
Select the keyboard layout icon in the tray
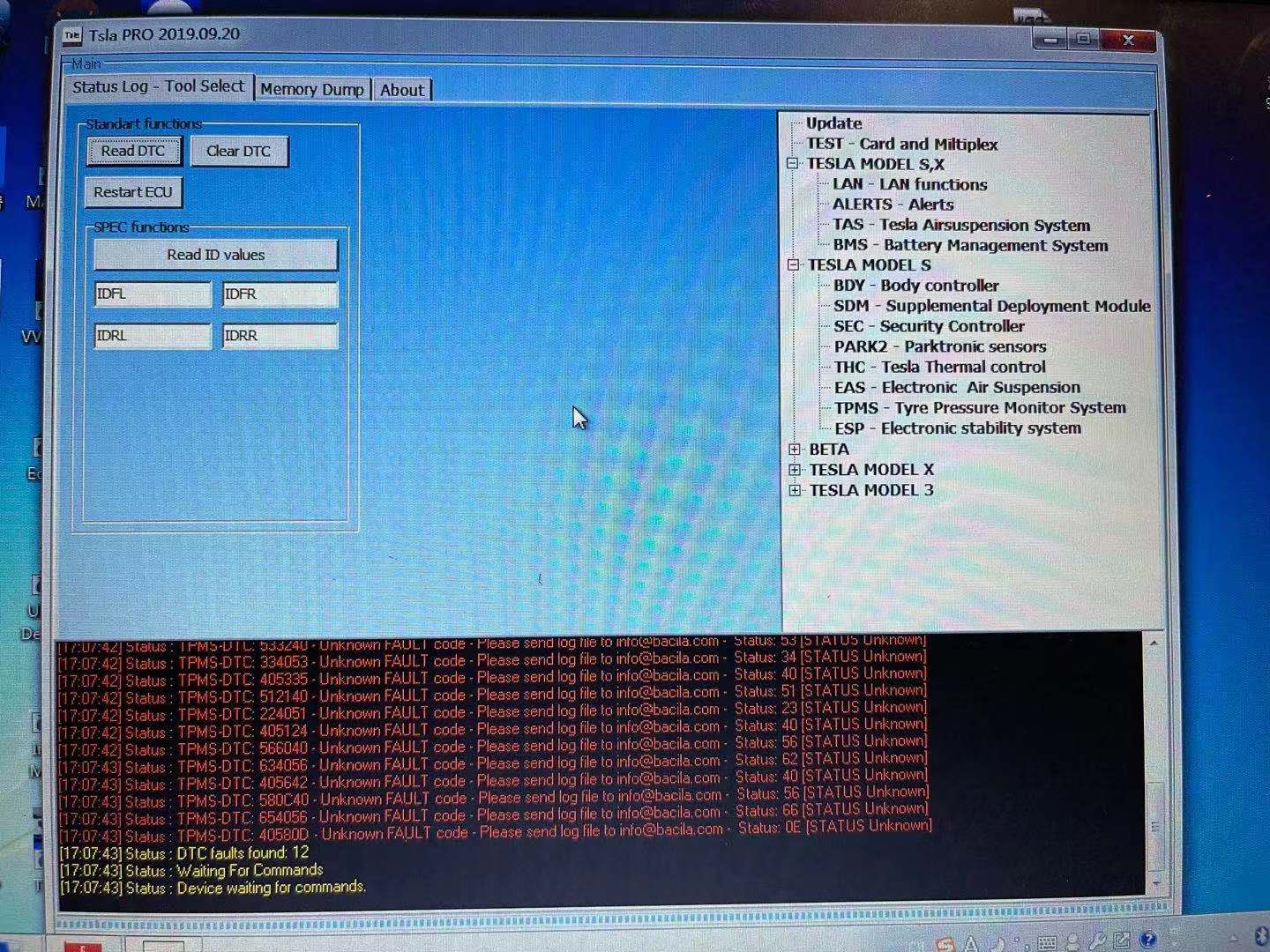1047,942
